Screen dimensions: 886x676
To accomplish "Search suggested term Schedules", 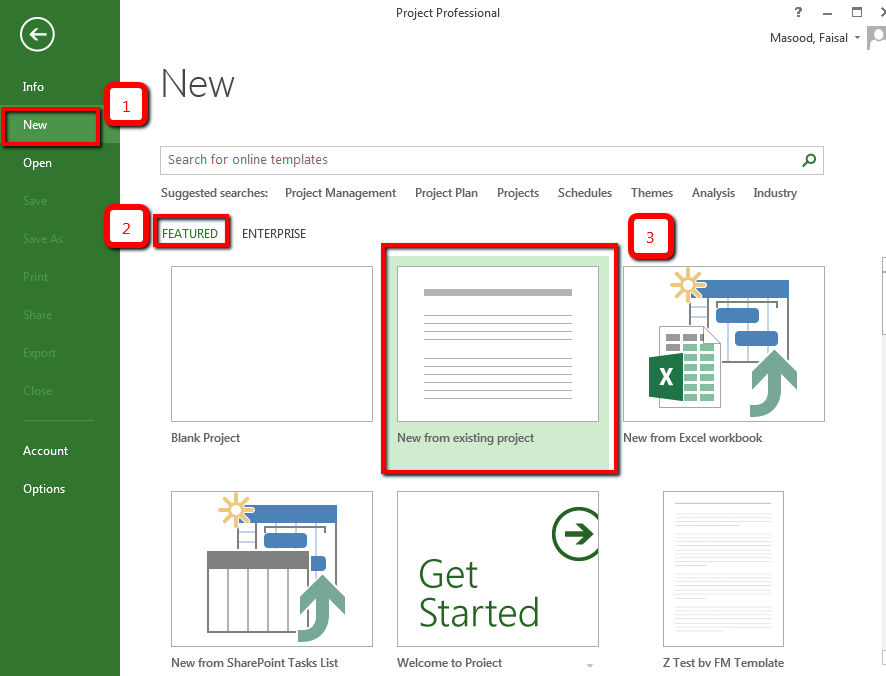I will click(x=585, y=193).
